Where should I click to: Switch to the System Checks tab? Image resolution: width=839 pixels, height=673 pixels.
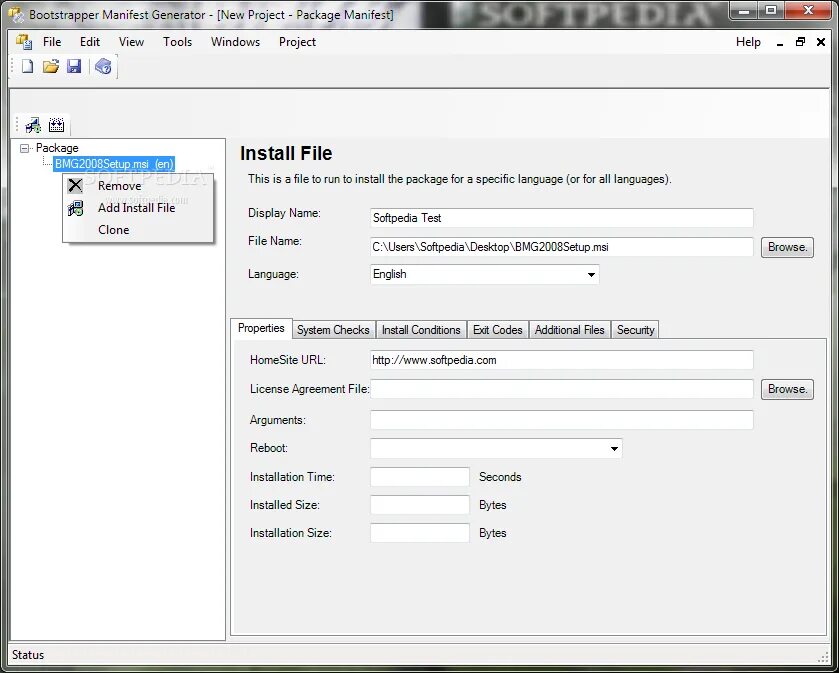(333, 330)
